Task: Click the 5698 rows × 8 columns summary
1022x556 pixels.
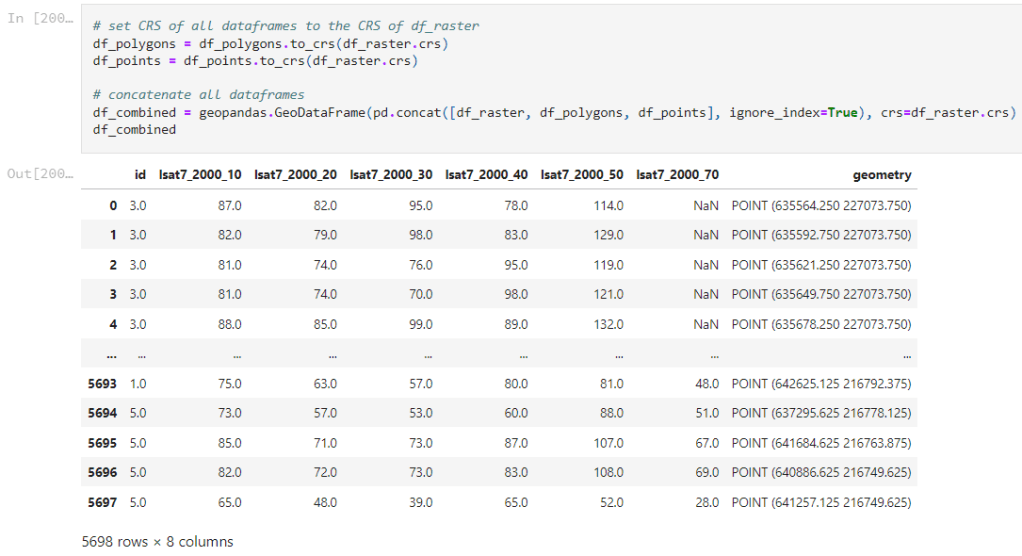Action: (157, 542)
